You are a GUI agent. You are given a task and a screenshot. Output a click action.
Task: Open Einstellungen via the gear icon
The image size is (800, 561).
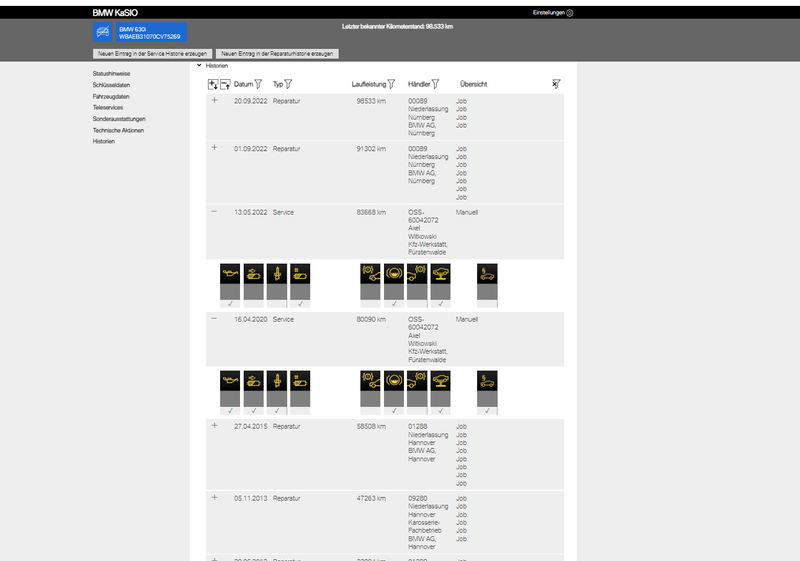pos(570,13)
